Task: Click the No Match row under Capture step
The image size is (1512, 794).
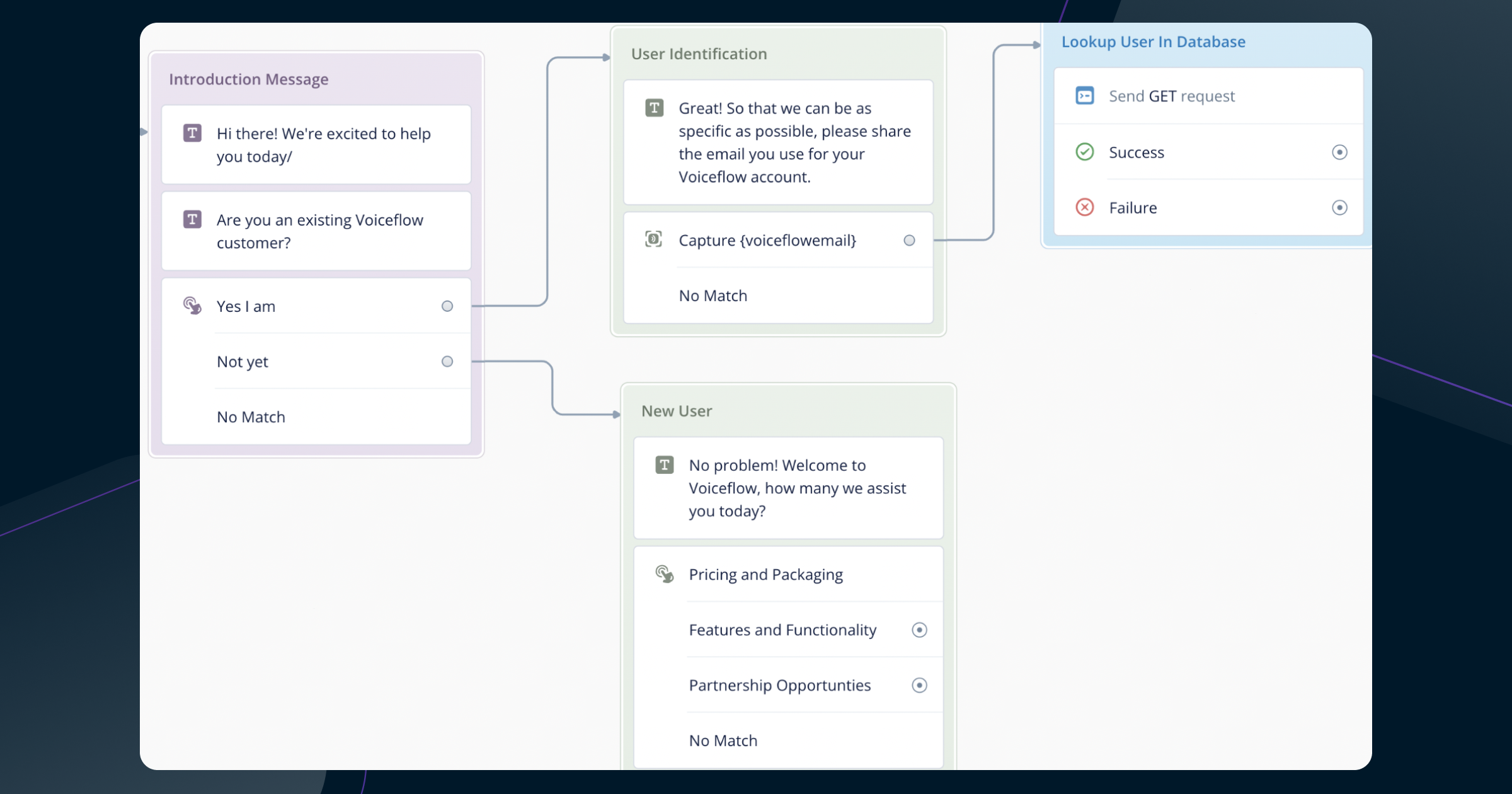Action: click(x=713, y=296)
